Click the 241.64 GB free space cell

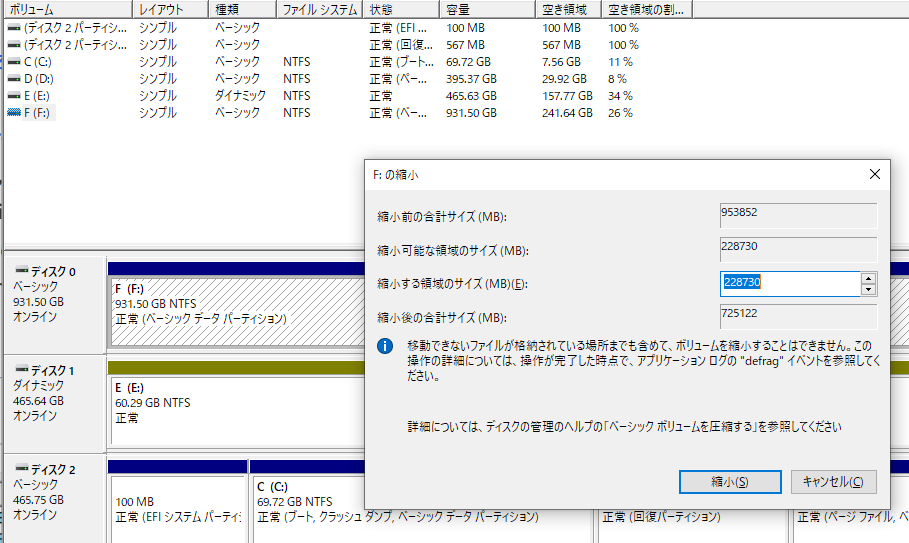pyautogui.click(x=567, y=113)
